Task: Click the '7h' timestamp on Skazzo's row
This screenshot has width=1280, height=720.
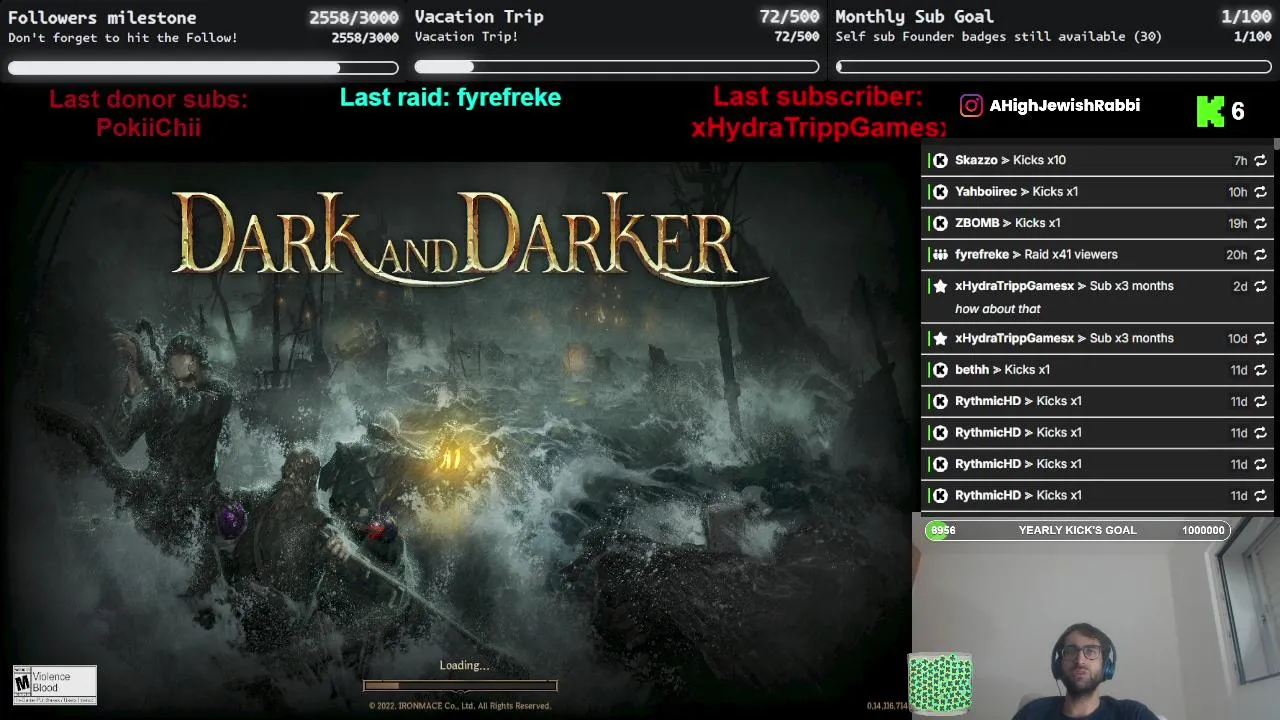Action: (x=1240, y=160)
